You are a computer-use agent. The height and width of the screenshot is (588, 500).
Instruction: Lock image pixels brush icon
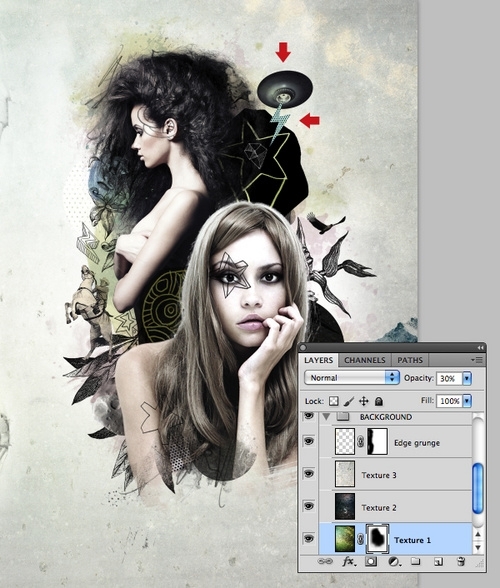[x=348, y=401]
